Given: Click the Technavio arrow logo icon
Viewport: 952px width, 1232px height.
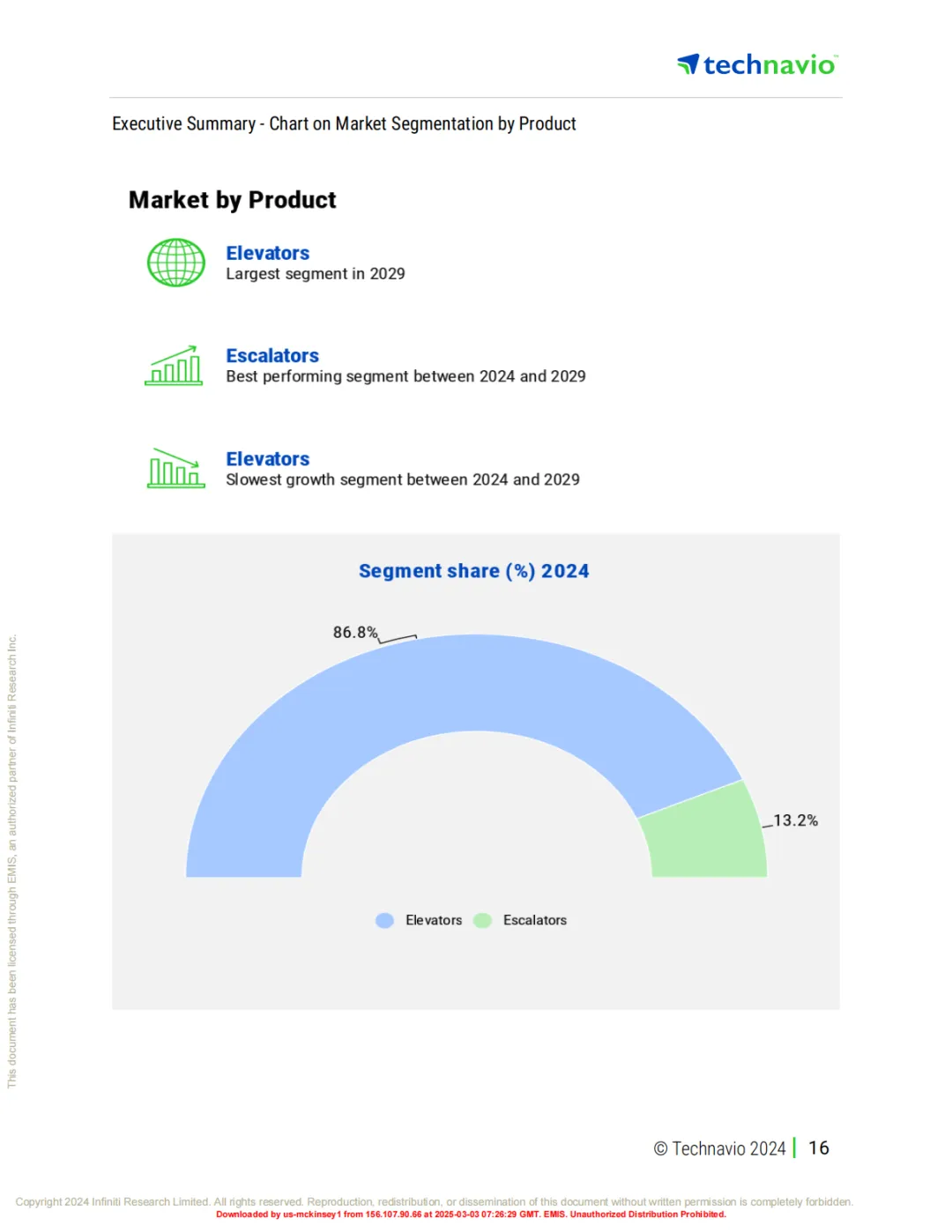Looking at the screenshot, I should 688,64.
